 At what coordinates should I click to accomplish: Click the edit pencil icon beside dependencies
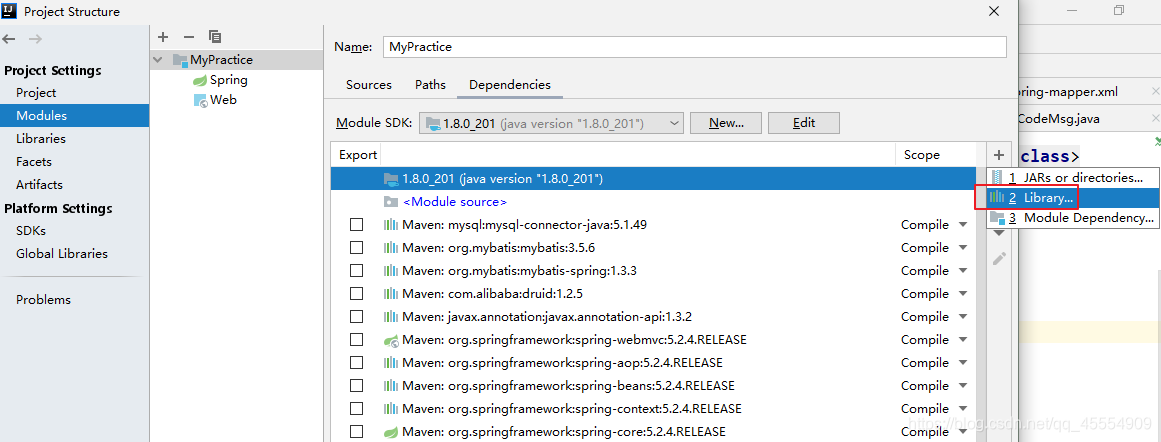tap(999, 258)
